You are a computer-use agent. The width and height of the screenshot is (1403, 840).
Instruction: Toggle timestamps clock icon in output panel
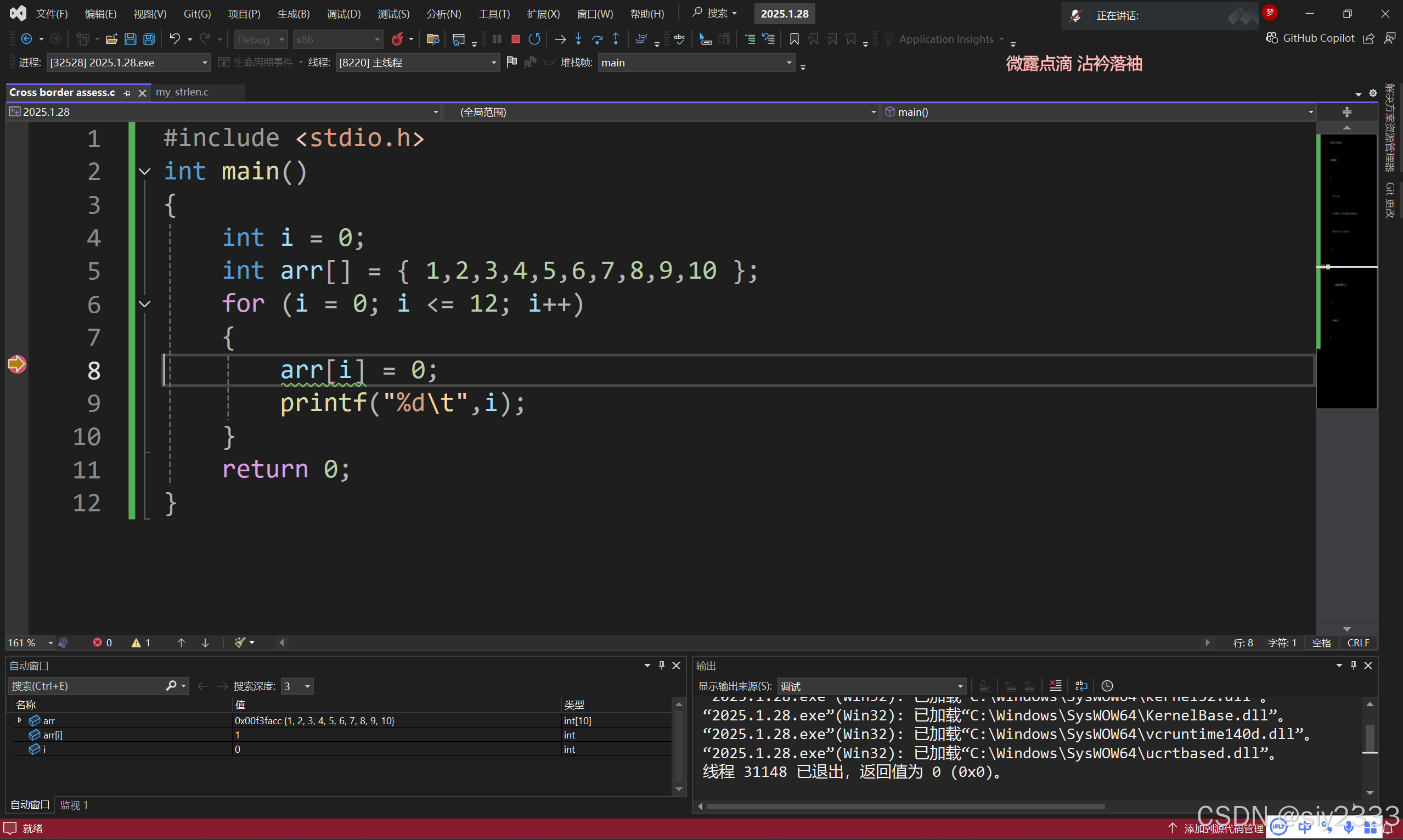click(x=1107, y=685)
